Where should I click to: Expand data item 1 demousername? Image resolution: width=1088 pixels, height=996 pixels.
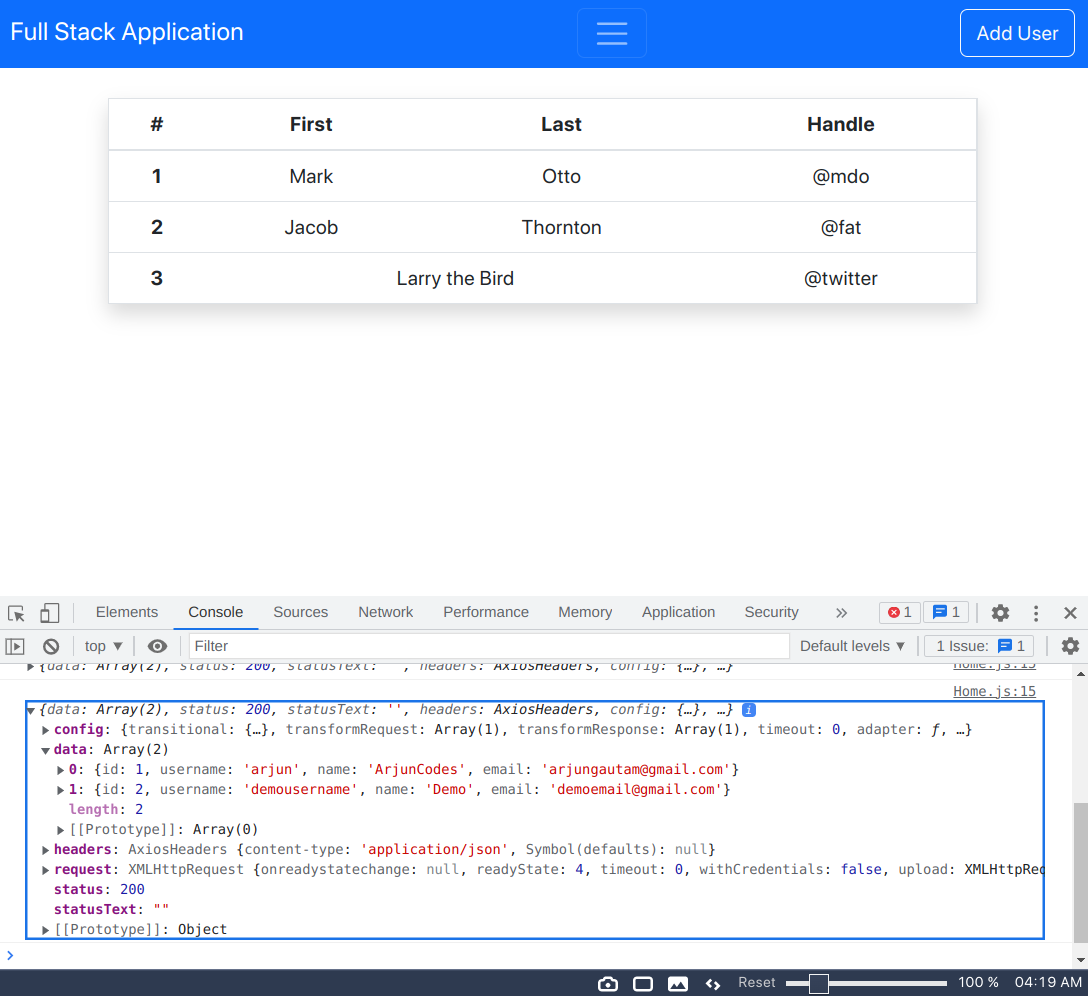(x=61, y=790)
